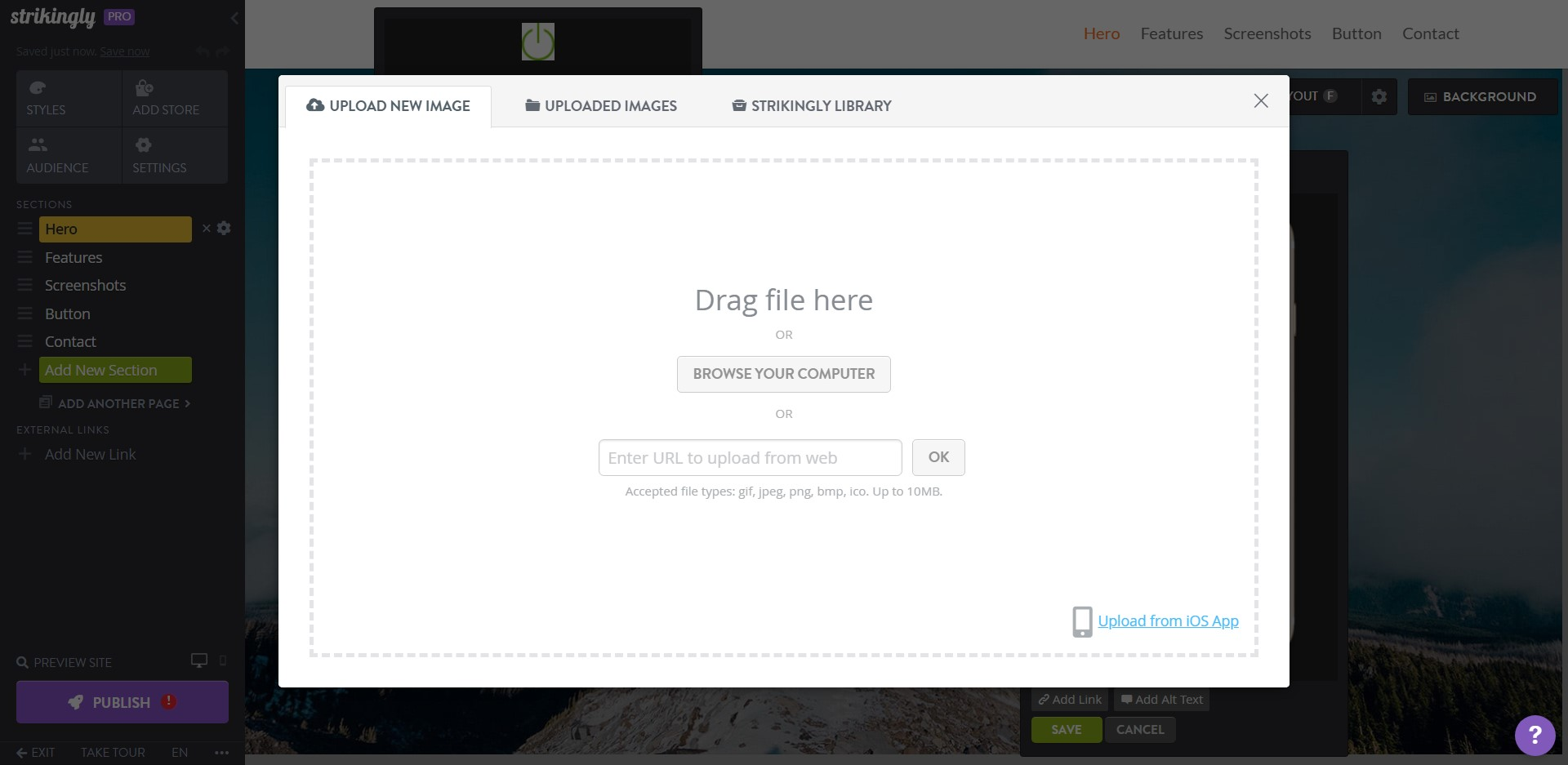Collapse the left editor sidebar
The image size is (1568, 765).
(235, 18)
